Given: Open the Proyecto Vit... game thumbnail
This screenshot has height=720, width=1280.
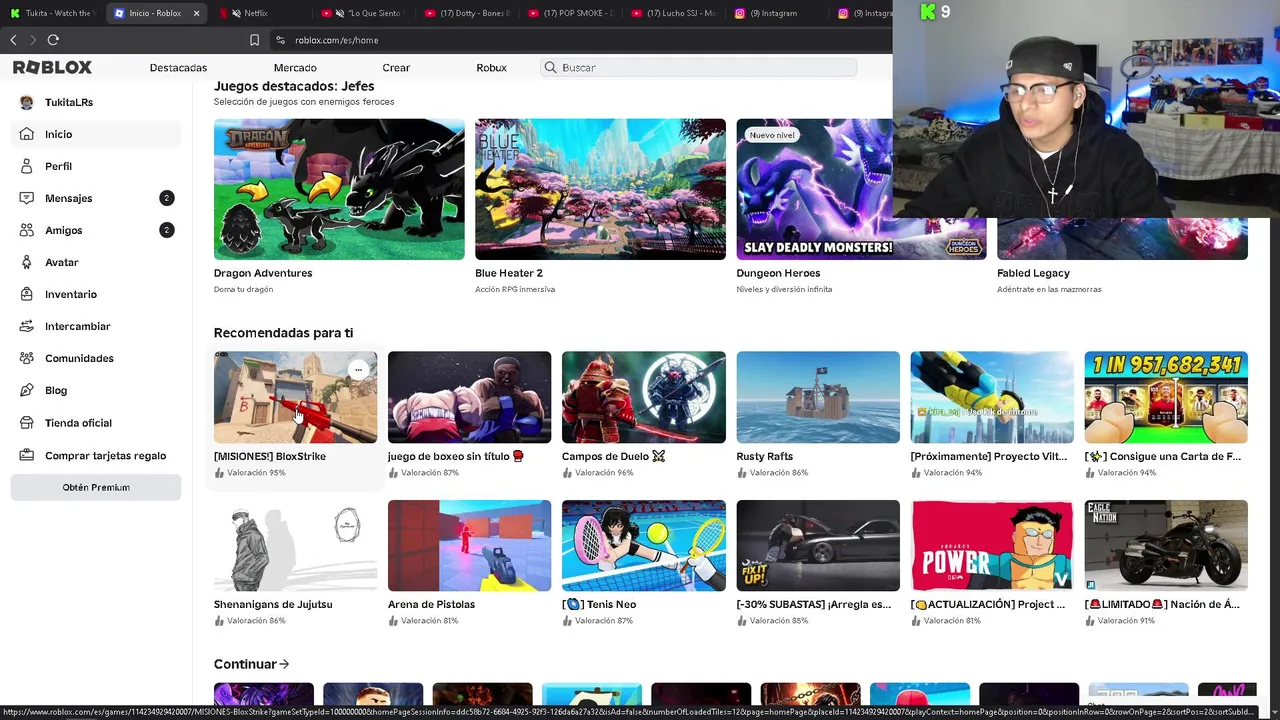Looking at the screenshot, I should tap(992, 397).
